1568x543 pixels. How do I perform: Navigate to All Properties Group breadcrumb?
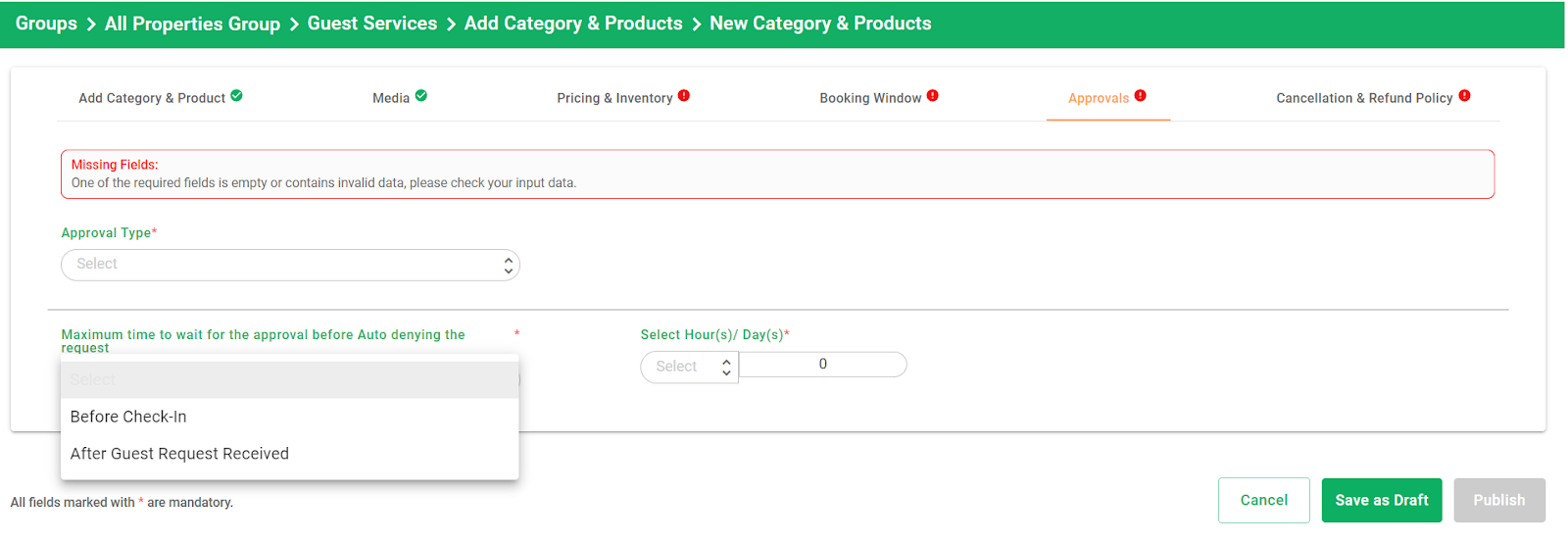tap(192, 25)
